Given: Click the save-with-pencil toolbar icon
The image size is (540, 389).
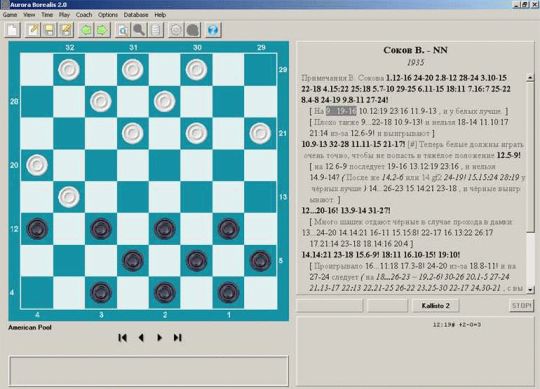Looking at the screenshot, I should point(66,30).
